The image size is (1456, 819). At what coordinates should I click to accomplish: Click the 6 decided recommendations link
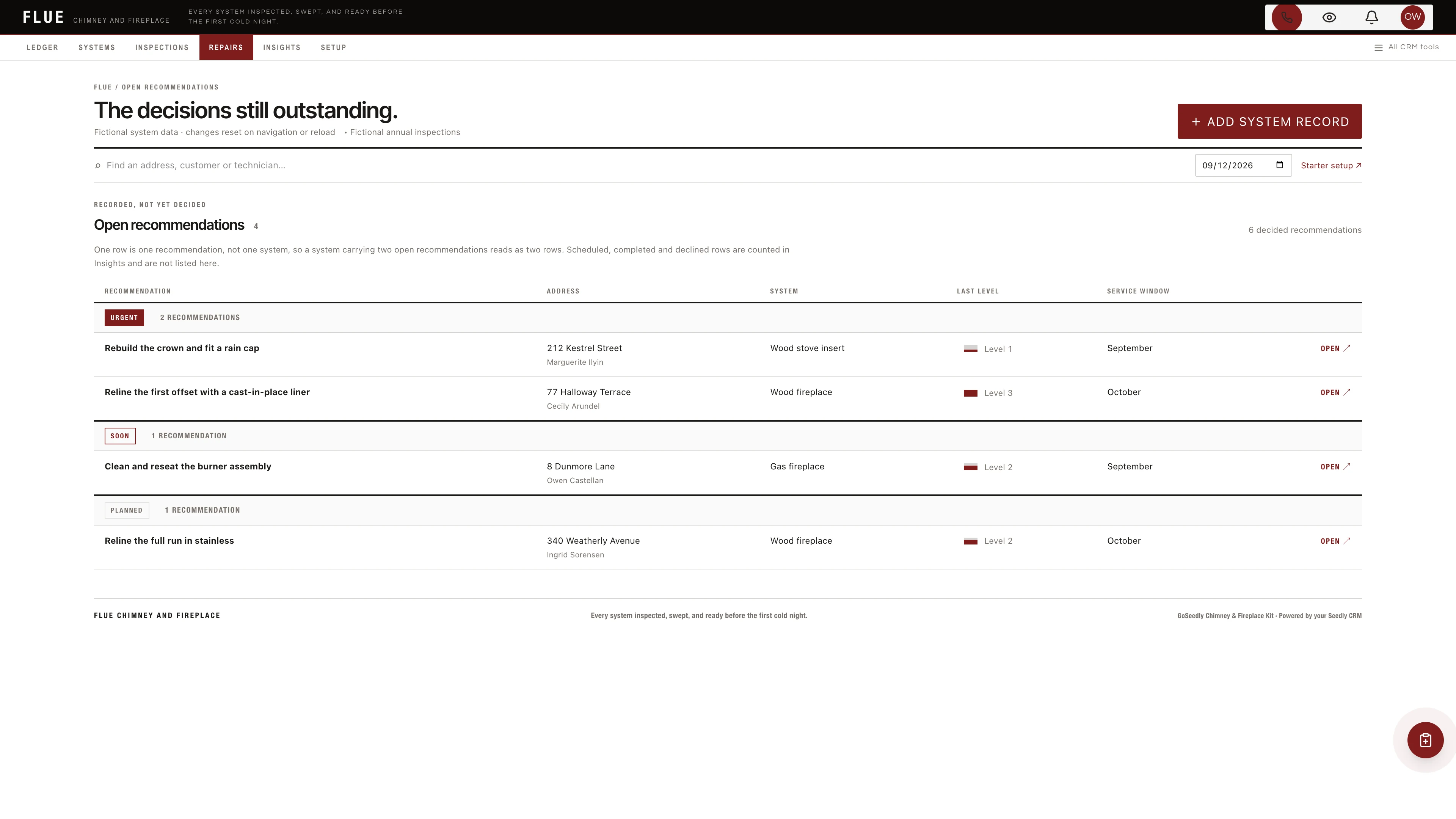(x=1304, y=230)
